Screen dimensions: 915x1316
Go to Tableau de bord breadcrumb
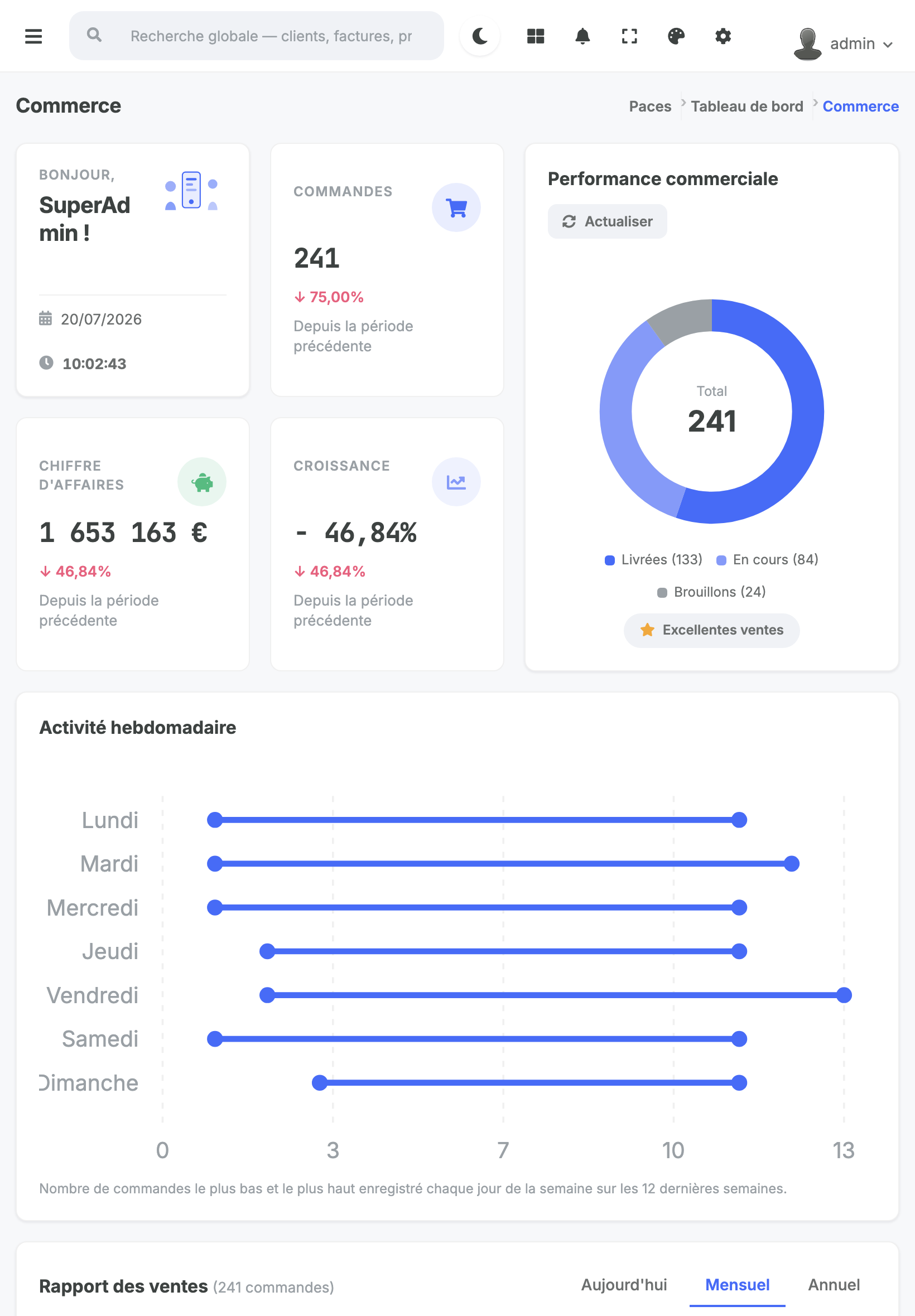[747, 107]
